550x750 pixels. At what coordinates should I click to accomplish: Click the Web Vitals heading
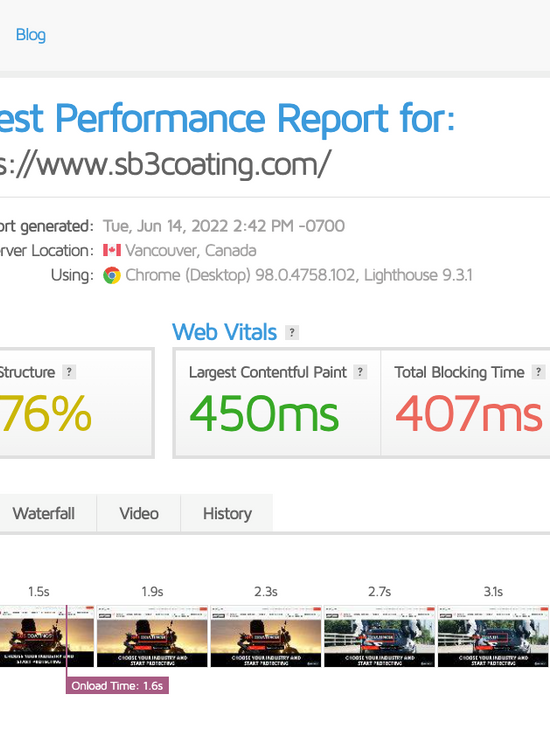point(224,332)
